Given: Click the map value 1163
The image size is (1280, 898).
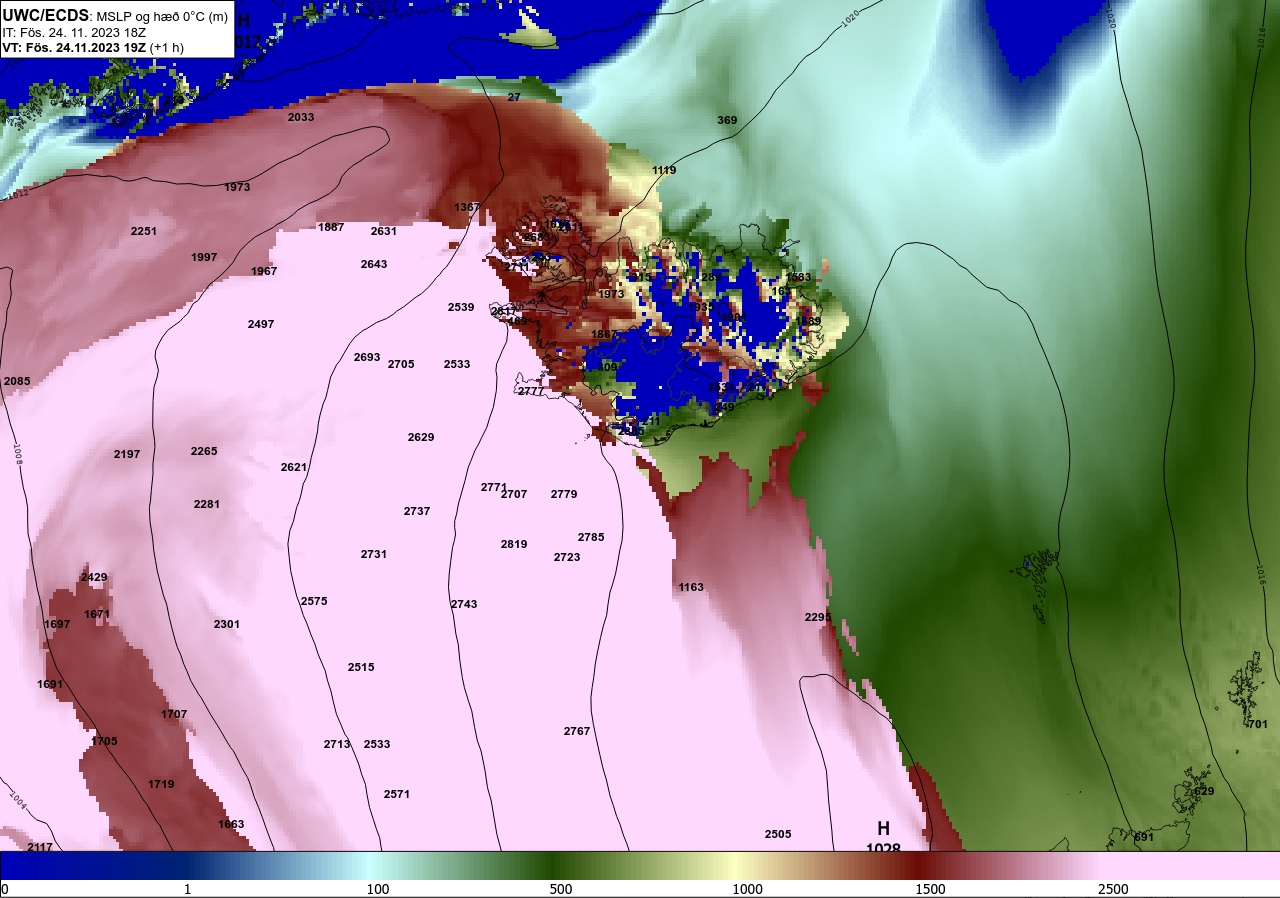Looking at the screenshot, I should point(691,587).
